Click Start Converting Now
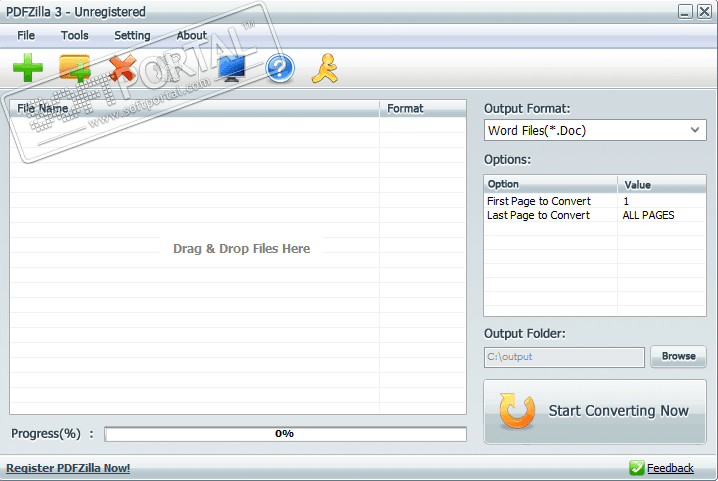Viewport: 718px width, 481px height. tap(595, 411)
